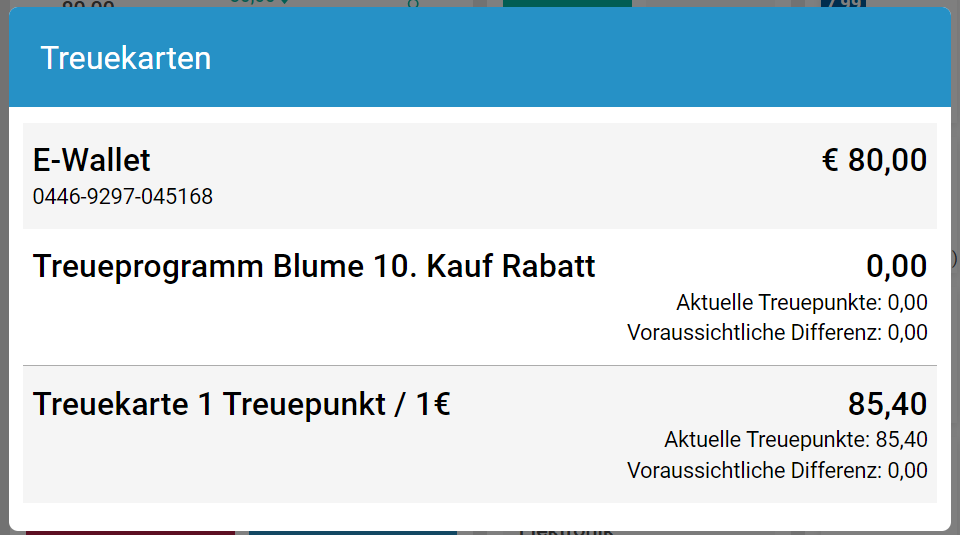
Task: Click dark red button below the dialog
Action: [x=130, y=532]
